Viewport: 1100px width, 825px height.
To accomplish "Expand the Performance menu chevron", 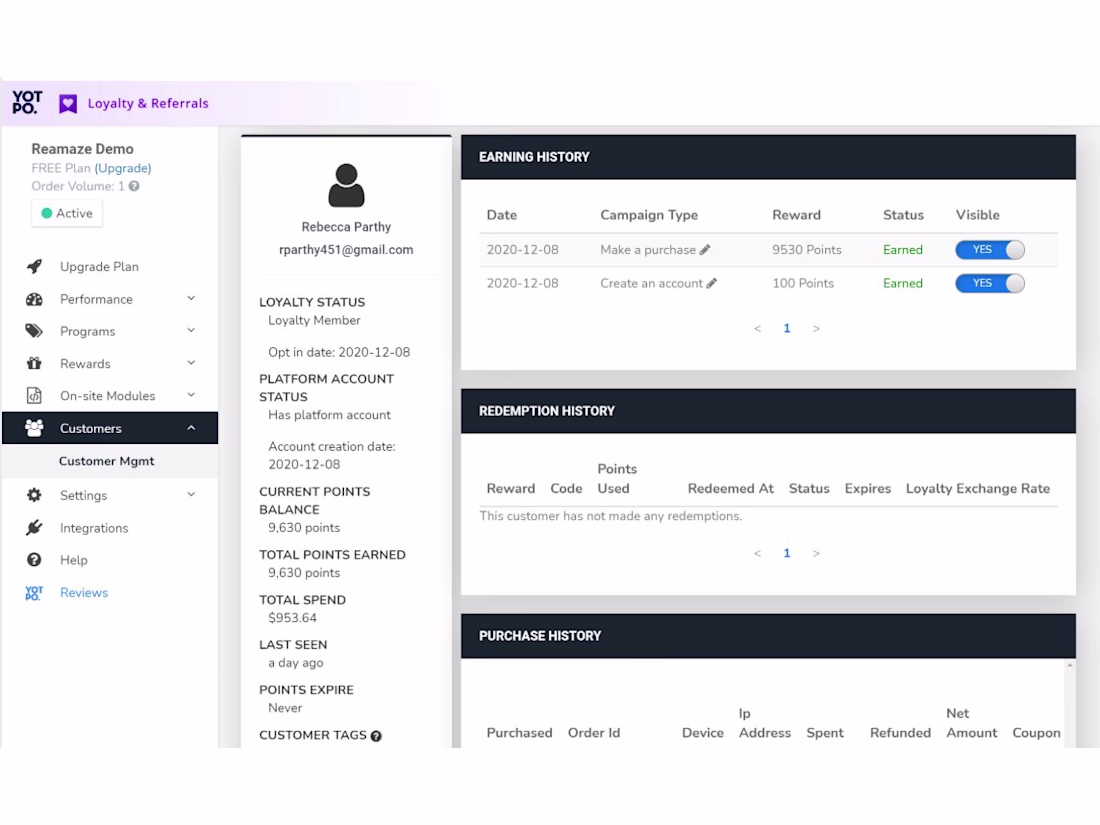I will (x=191, y=298).
